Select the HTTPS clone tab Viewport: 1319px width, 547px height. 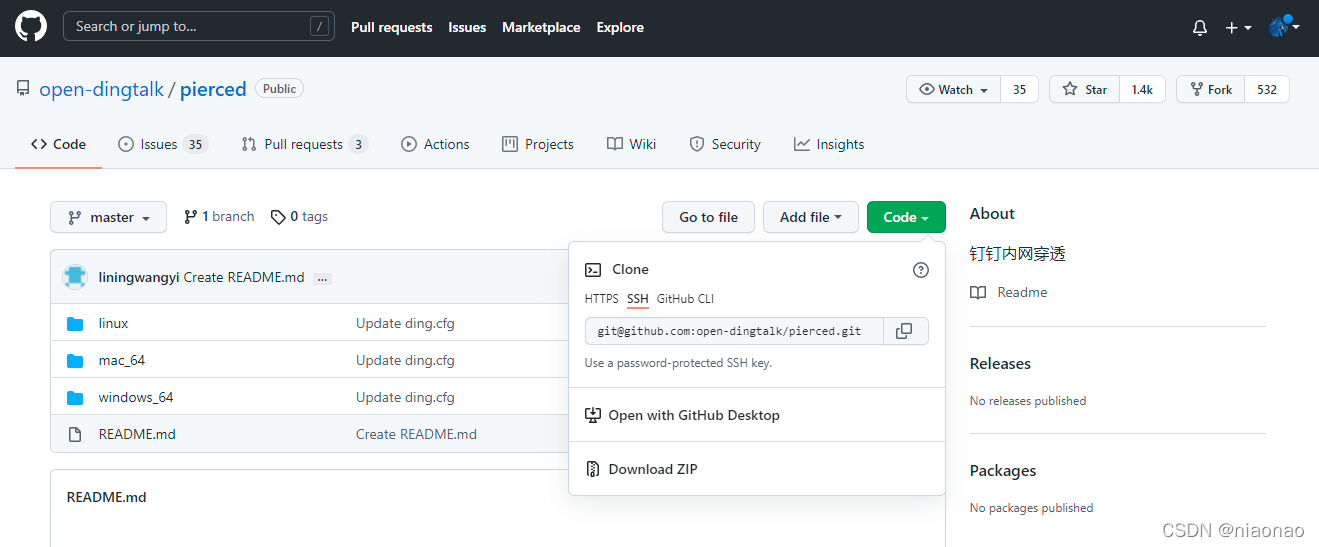point(602,299)
